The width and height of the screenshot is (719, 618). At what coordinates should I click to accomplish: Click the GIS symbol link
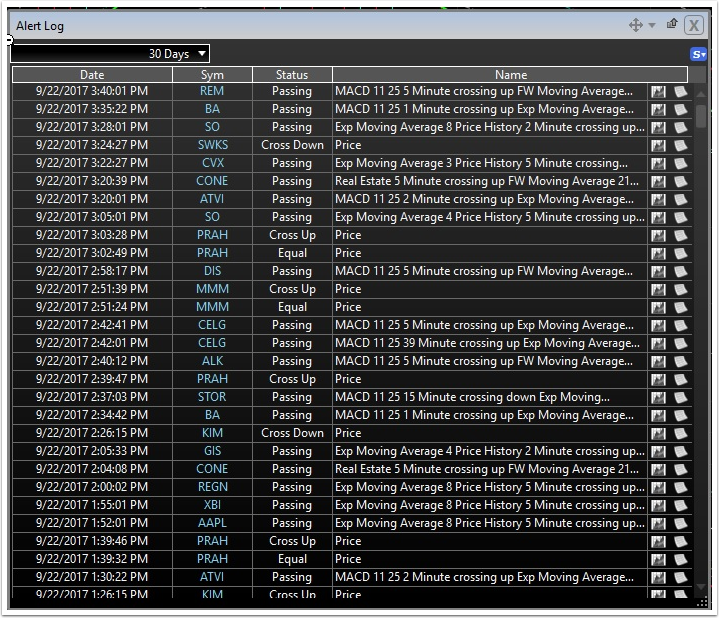click(212, 451)
